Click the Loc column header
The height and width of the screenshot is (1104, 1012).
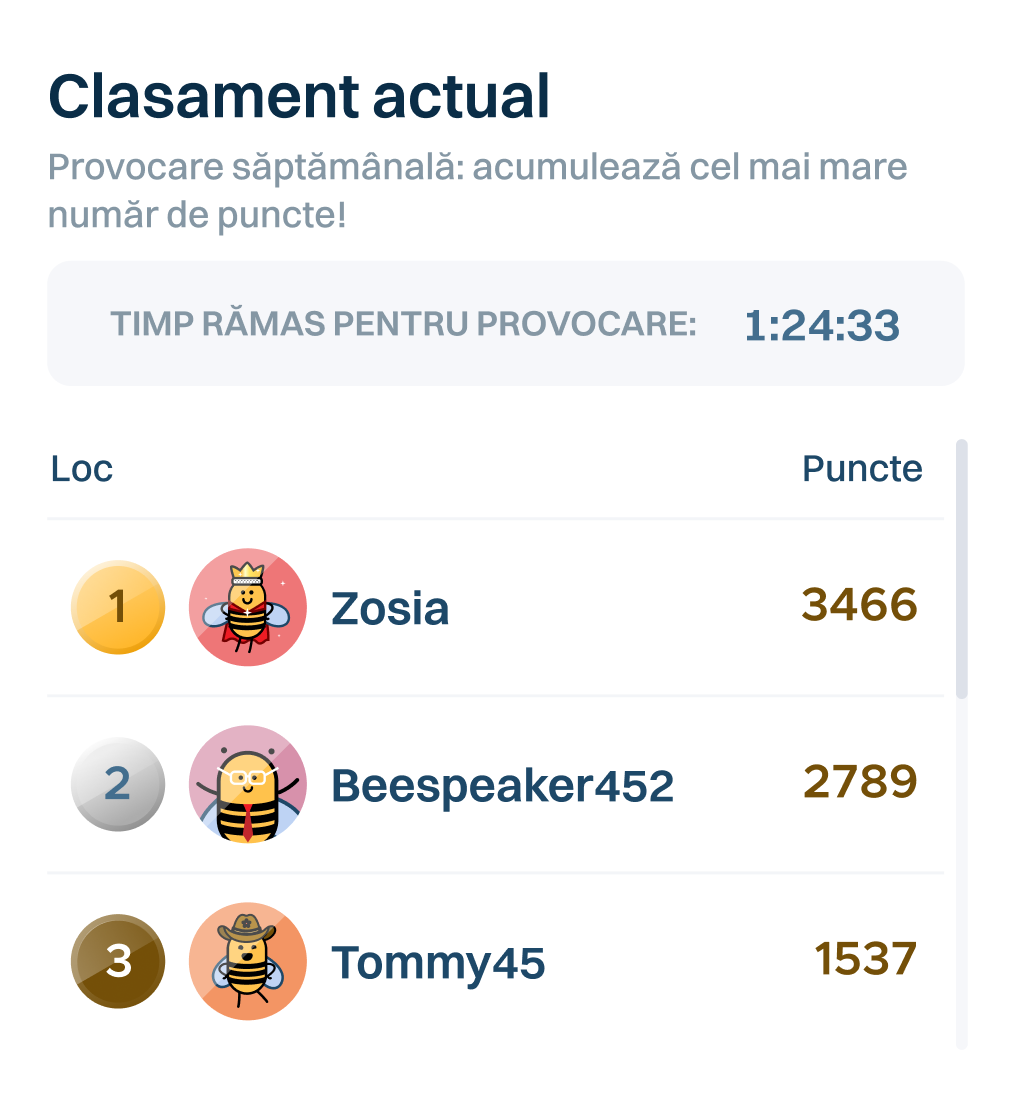(x=82, y=468)
